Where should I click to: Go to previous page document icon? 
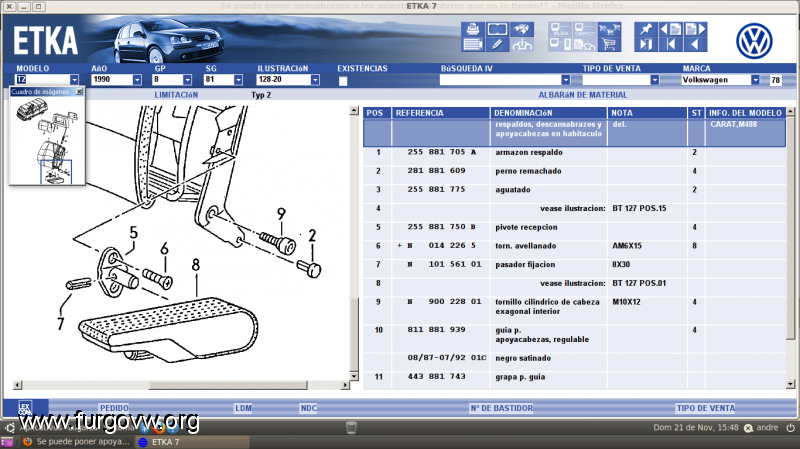[670, 29]
